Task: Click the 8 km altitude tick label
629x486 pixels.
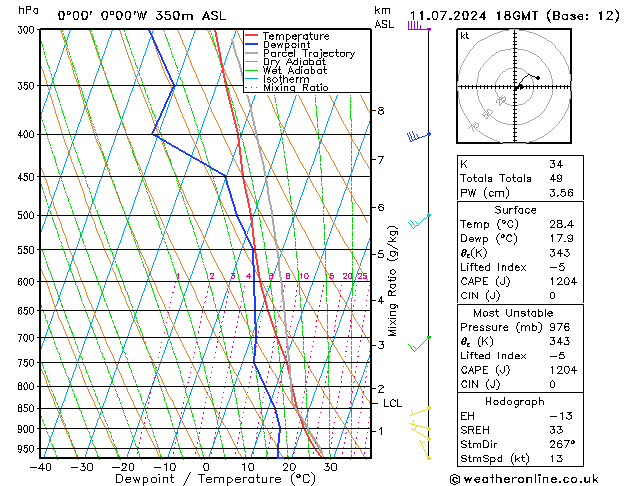Action: pos(381,110)
